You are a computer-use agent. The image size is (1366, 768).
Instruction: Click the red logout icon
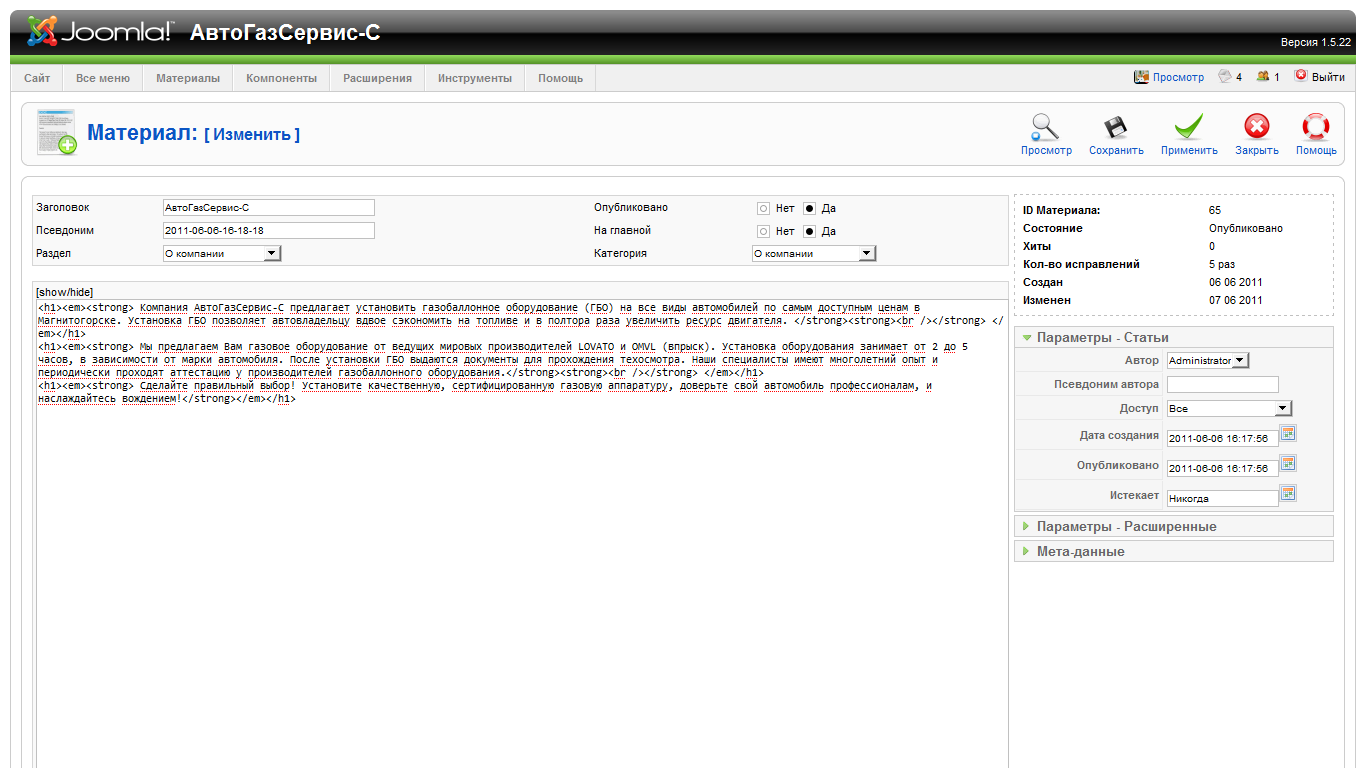point(1301,75)
